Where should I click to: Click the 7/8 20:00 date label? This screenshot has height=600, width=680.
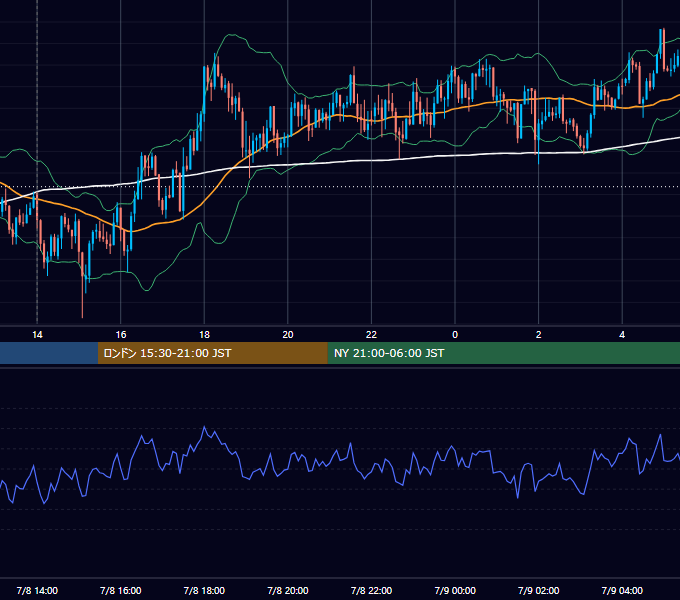[288, 590]
